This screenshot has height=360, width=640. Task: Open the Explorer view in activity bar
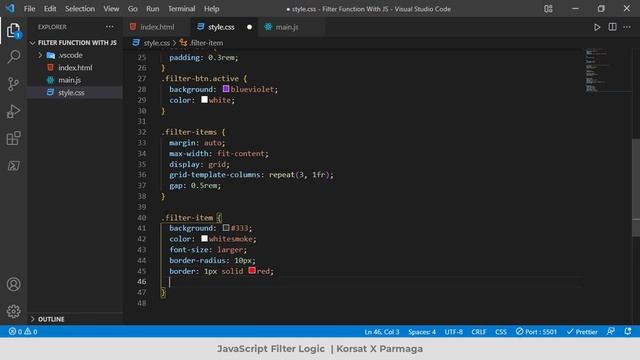(13, 31)
